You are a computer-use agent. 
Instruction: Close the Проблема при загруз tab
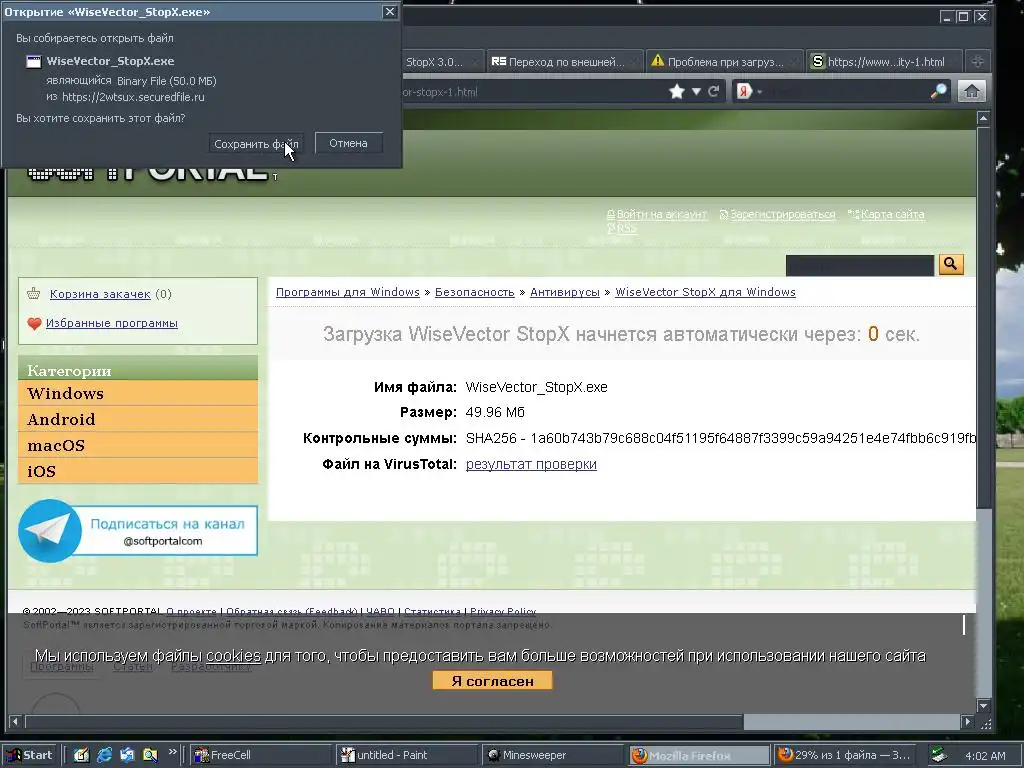pos(795,63)
